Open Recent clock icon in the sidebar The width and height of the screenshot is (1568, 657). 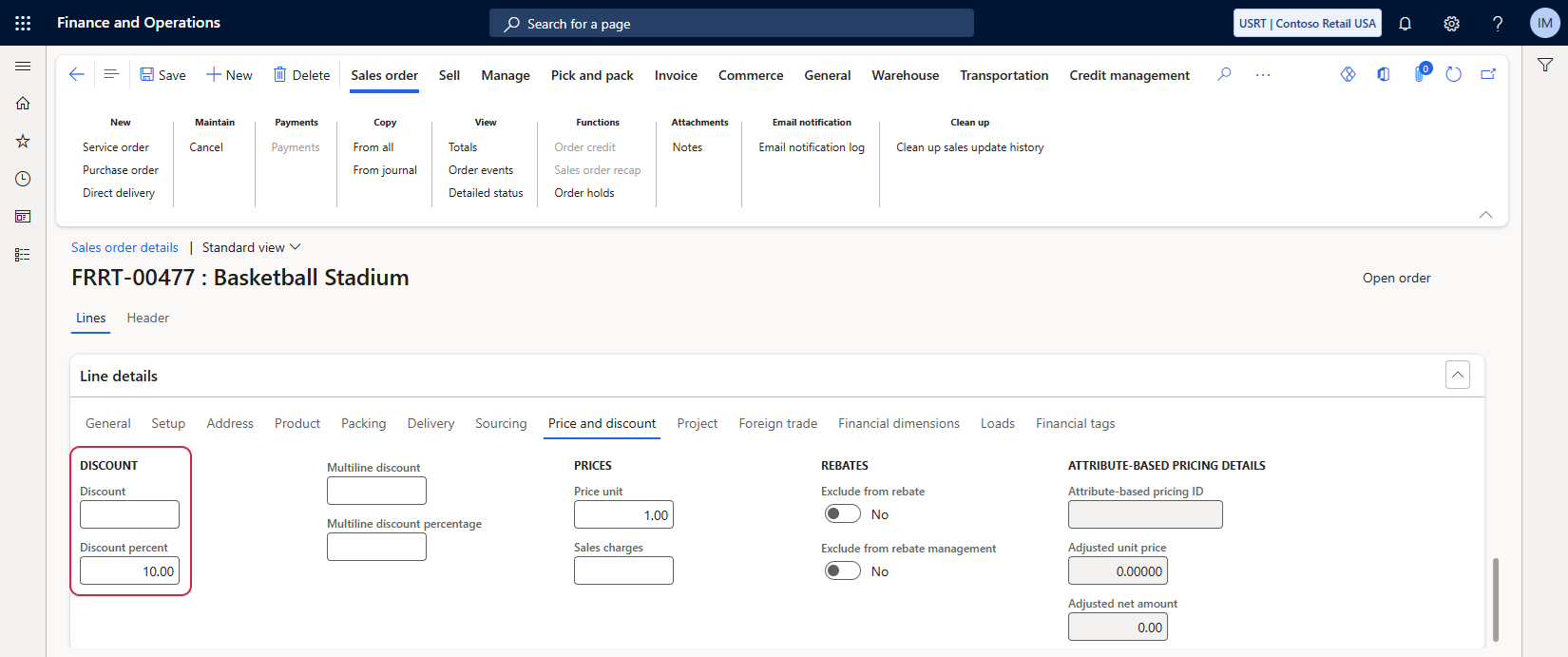(23, 179)
